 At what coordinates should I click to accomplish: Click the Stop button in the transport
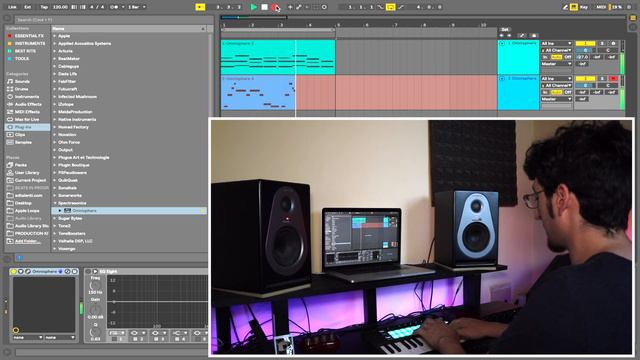(264, 7)
